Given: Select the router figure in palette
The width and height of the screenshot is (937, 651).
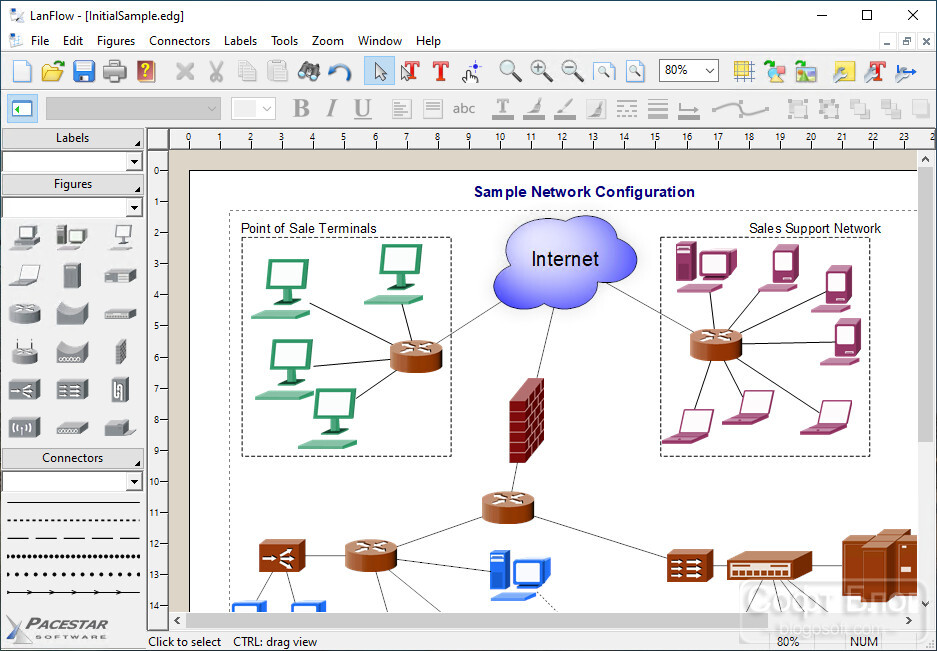Looking at the screenshot, I should pyautogui.click(x=25, y=313).
